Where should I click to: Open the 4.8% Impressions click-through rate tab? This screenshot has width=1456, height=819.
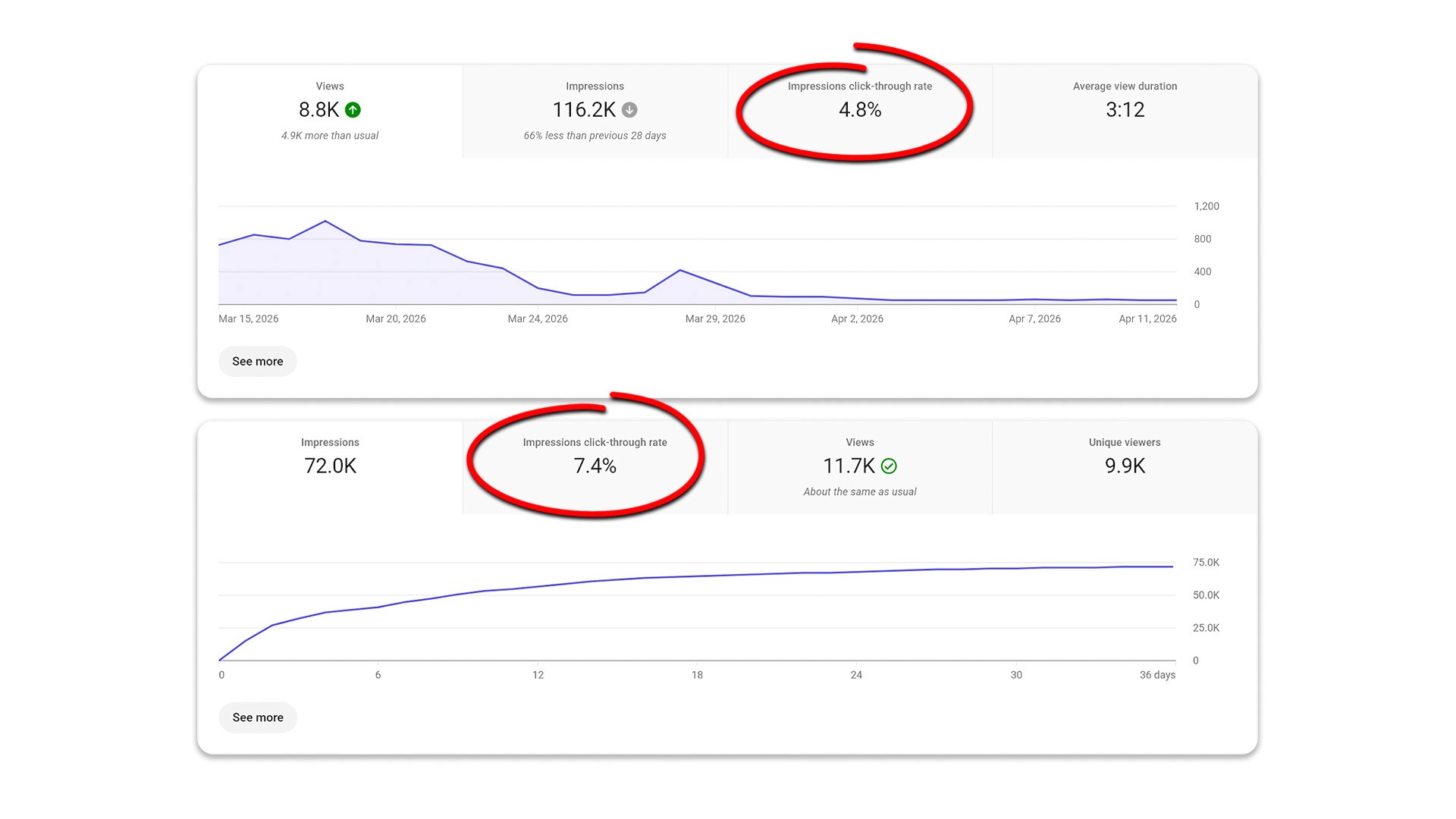pyautogui.click(x=859, y=111)
